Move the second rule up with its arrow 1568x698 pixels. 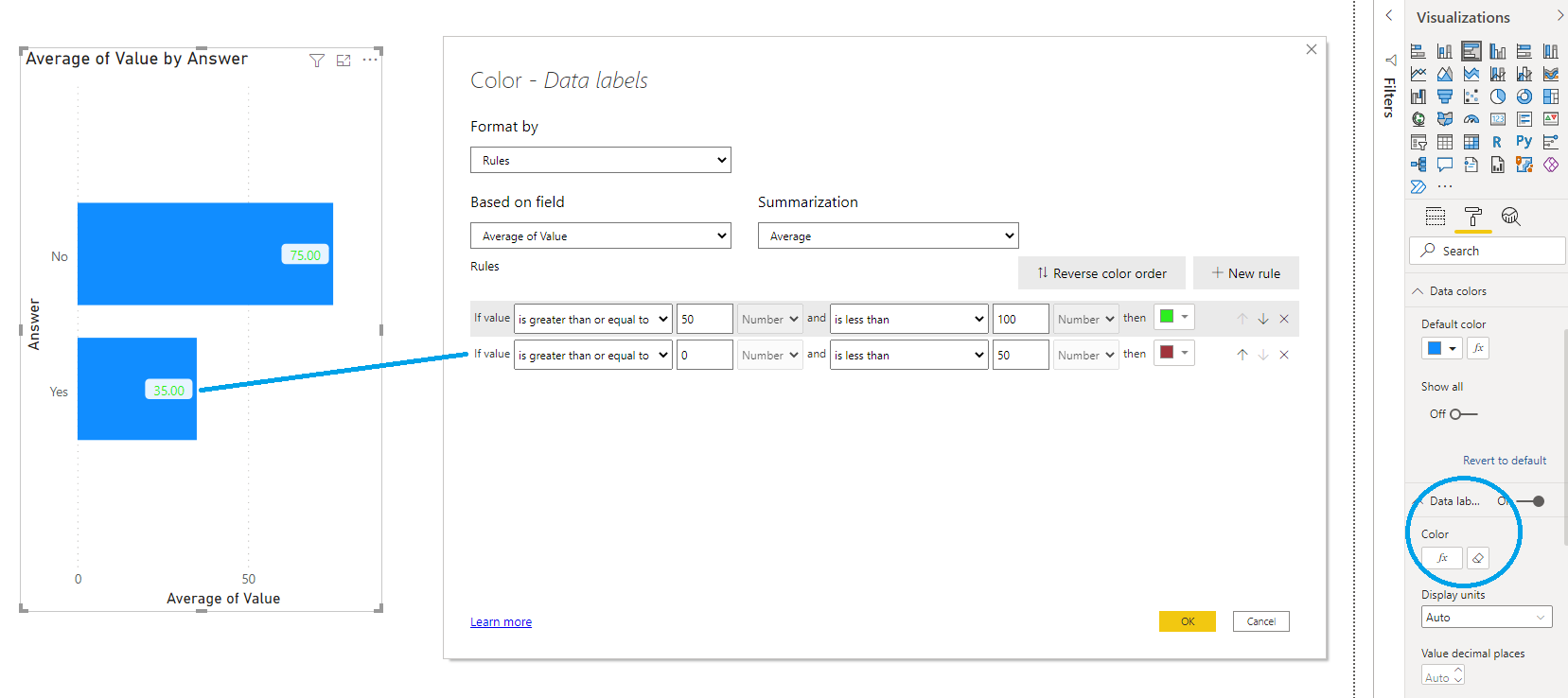coord(1242,355)
